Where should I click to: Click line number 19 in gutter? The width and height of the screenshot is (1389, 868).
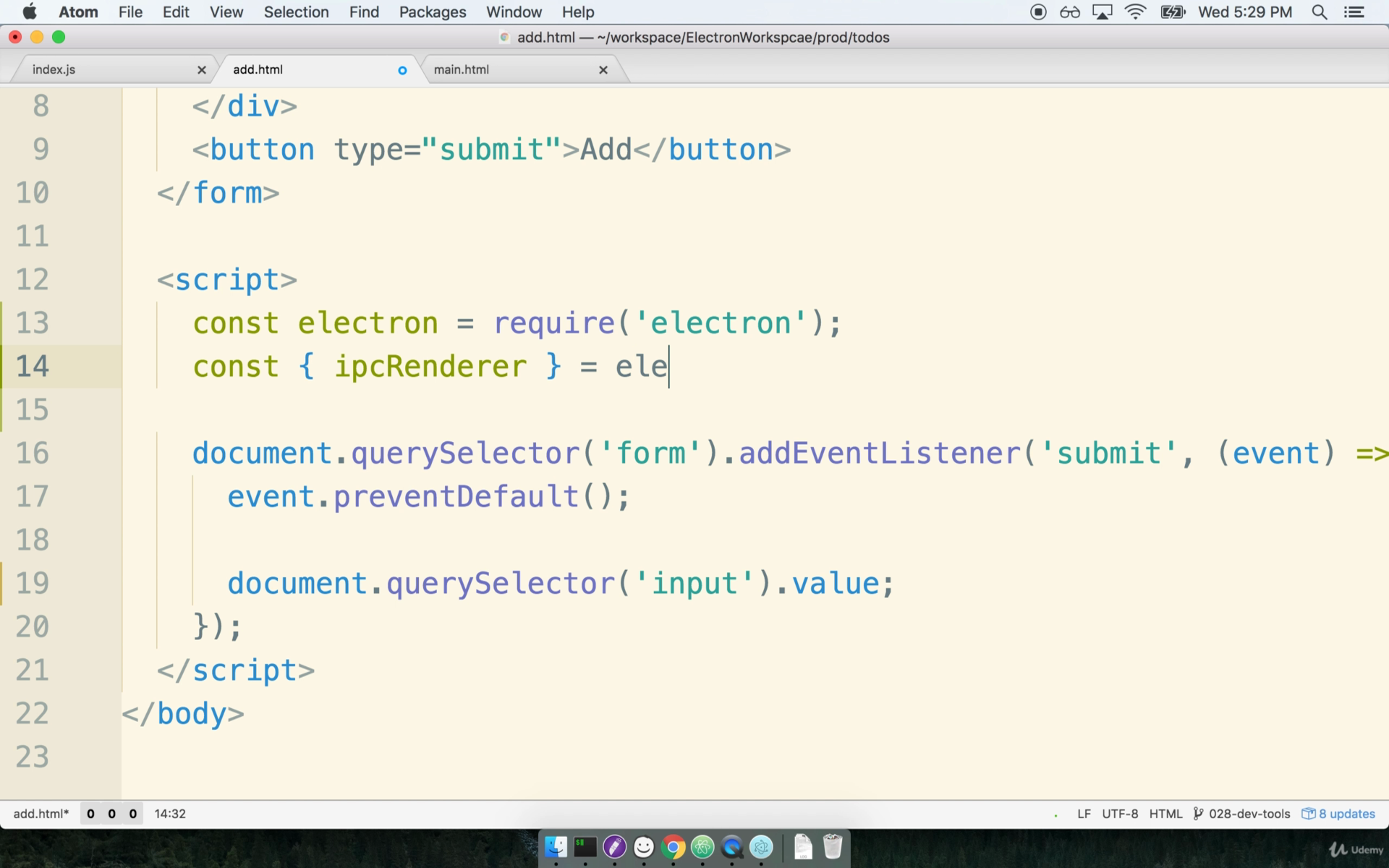[33, 583]
